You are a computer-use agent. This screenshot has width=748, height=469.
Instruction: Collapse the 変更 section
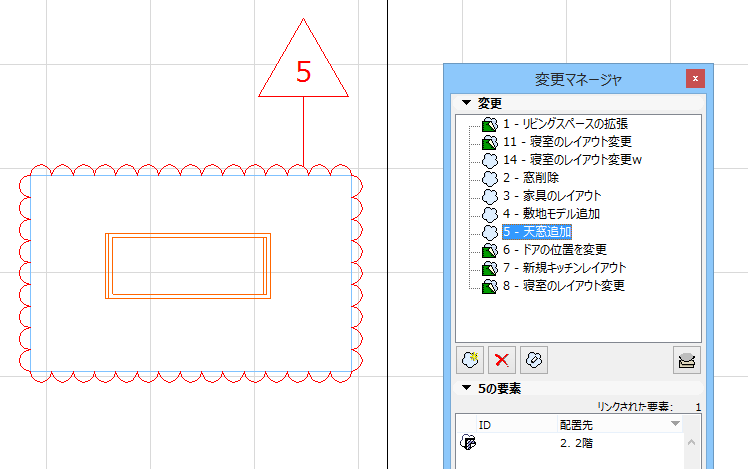click(x=467, y=103)
